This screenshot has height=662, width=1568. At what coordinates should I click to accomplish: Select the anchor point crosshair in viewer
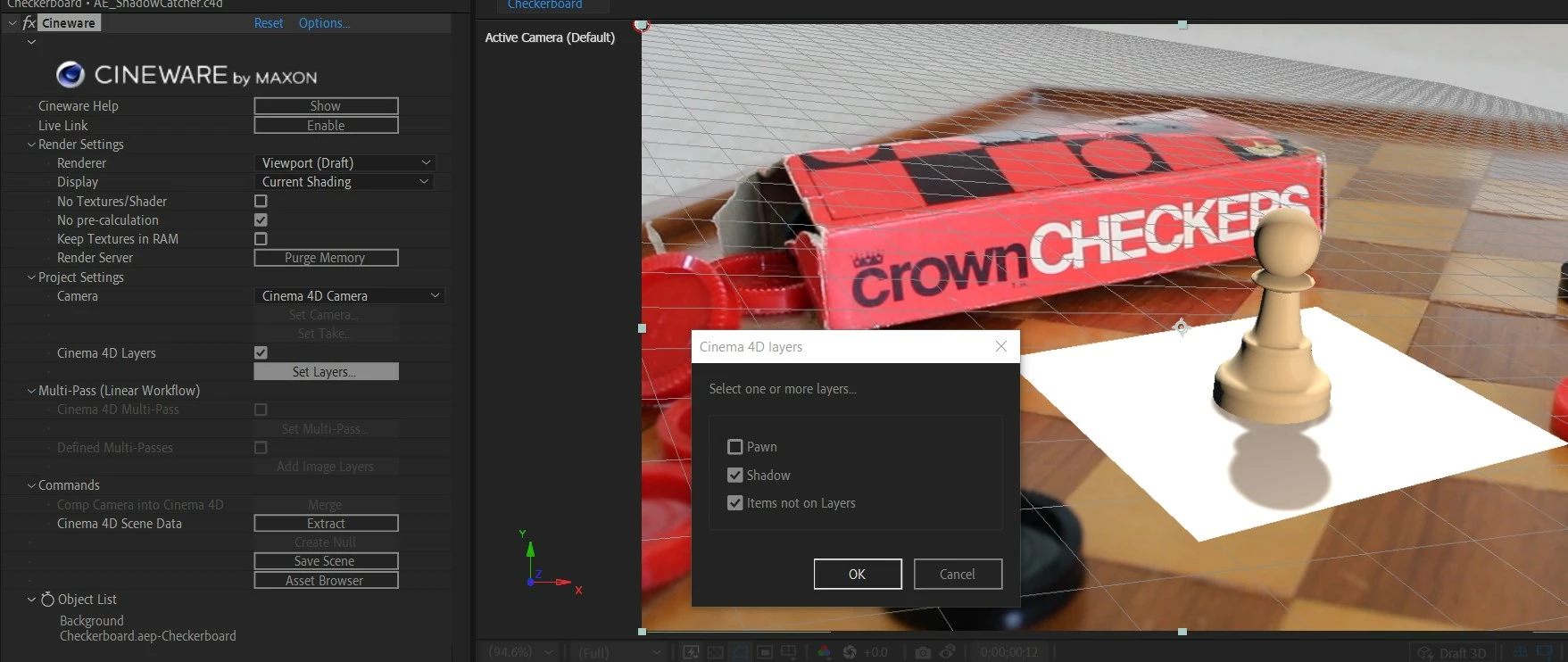1182,327
